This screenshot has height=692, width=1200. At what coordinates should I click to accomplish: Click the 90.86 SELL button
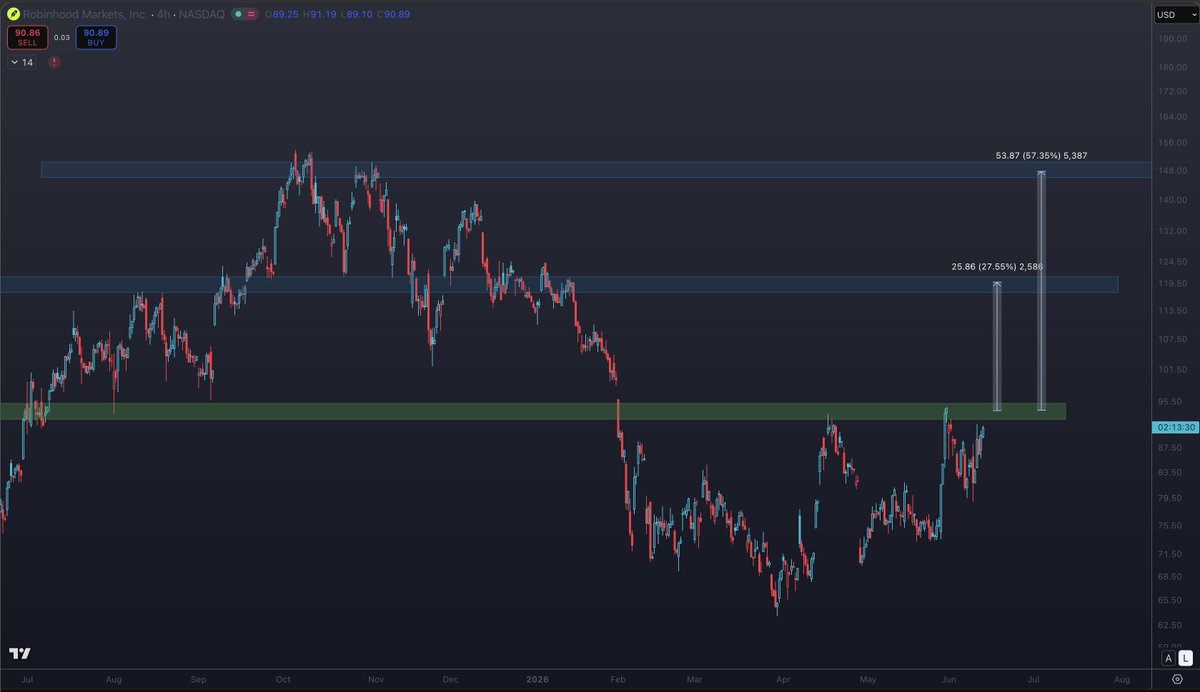[27, 38]
